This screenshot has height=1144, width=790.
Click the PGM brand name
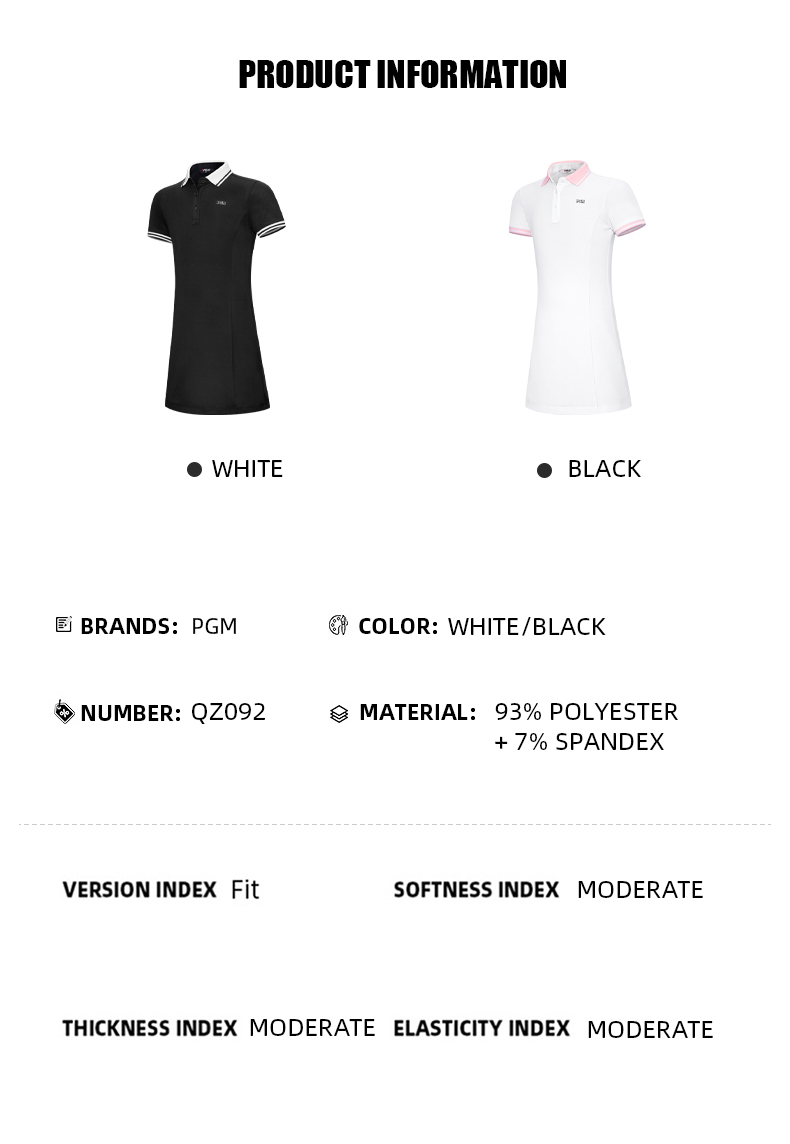click(214, 626)
